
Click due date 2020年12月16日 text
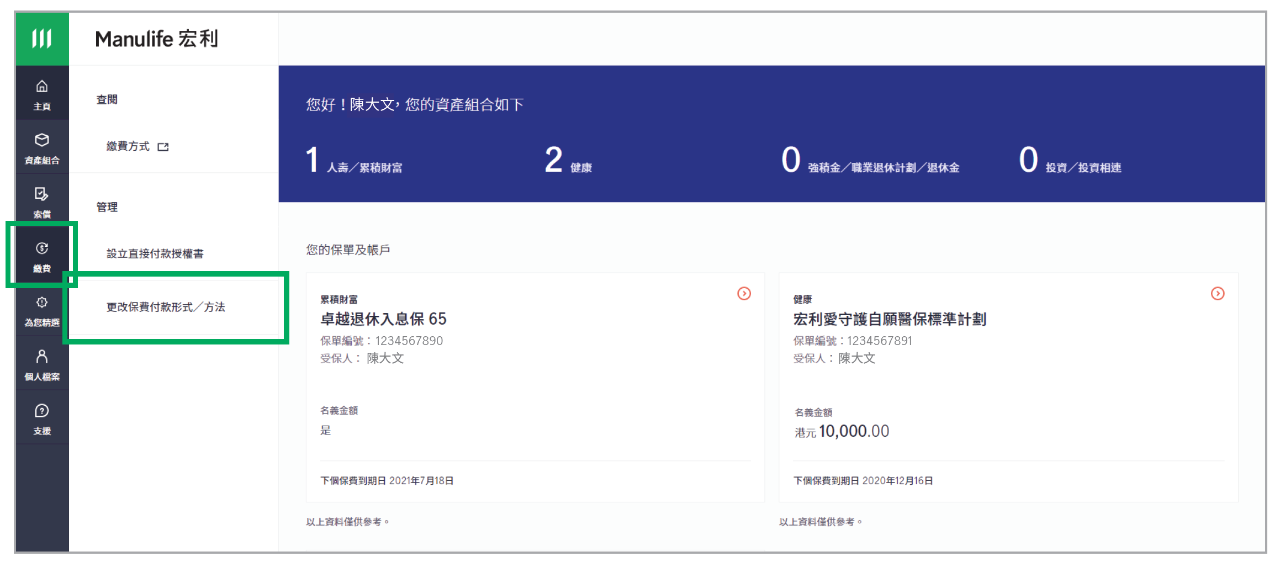pyautogui.click(x=896, y=481)
